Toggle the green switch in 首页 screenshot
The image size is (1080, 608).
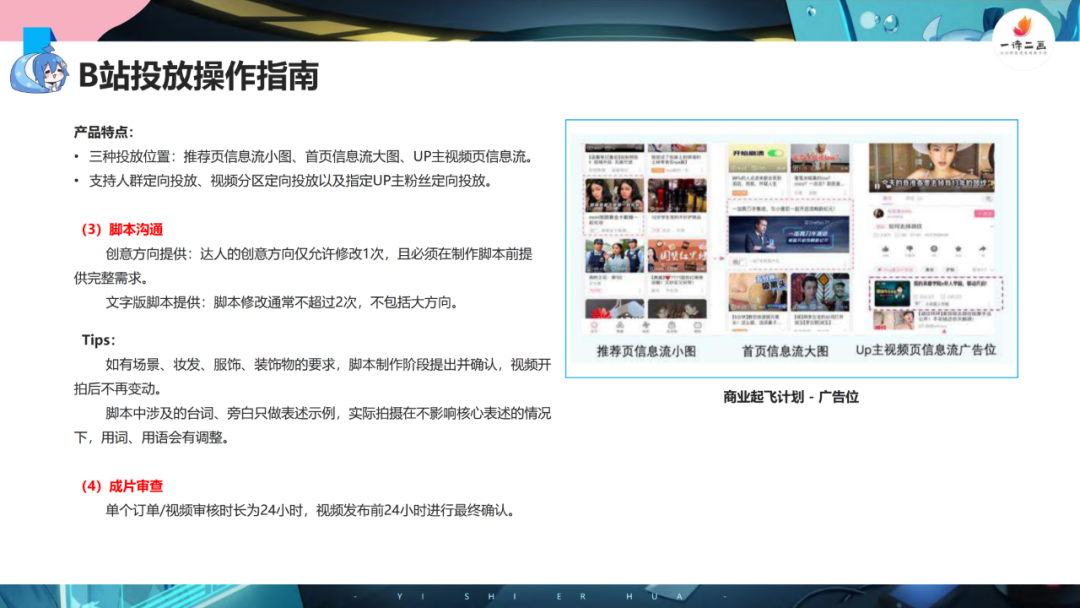pos(776,153)
